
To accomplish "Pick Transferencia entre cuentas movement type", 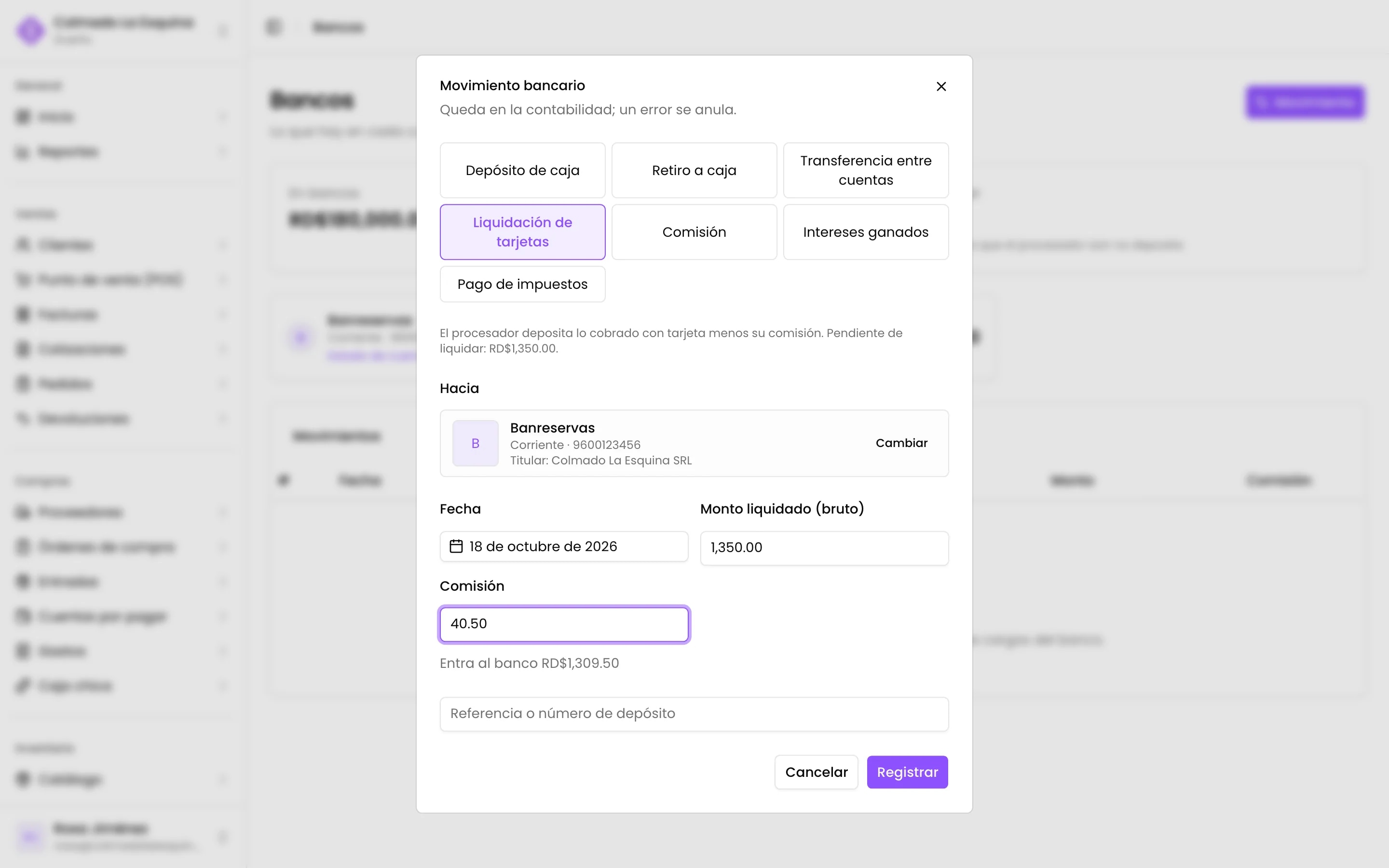I will click(866, 170).
